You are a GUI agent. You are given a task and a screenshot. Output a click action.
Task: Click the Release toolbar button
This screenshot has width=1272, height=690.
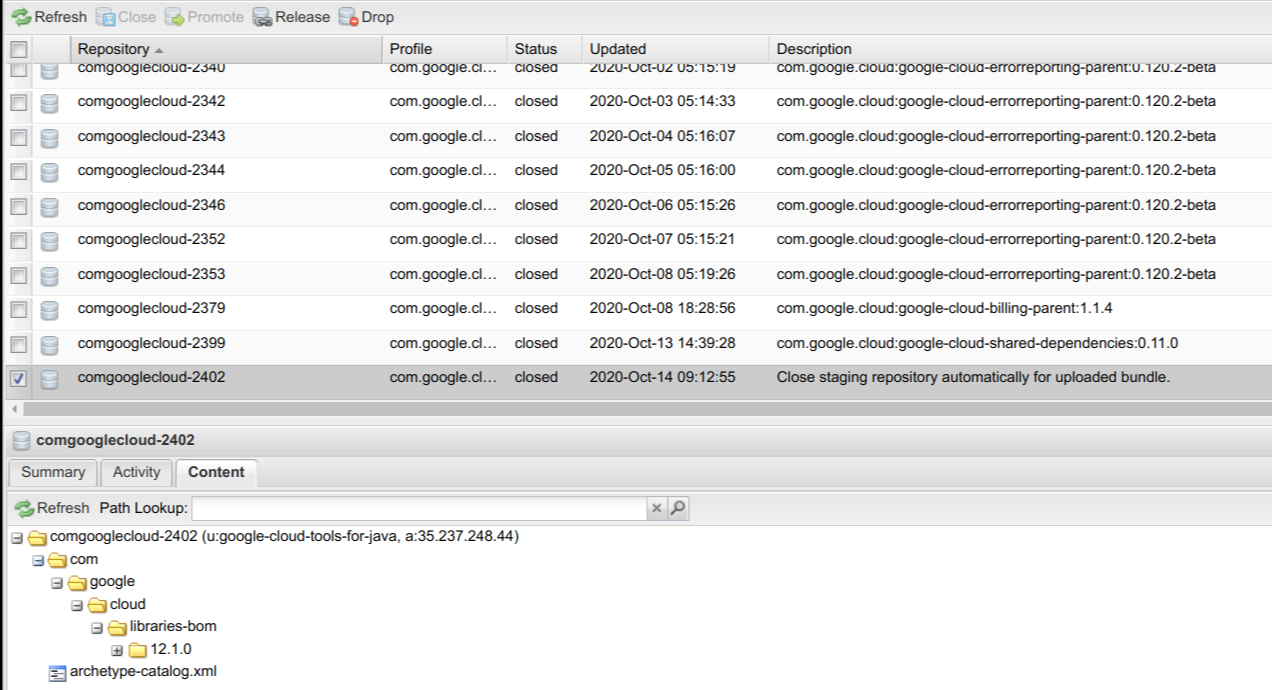click(291, 17)
